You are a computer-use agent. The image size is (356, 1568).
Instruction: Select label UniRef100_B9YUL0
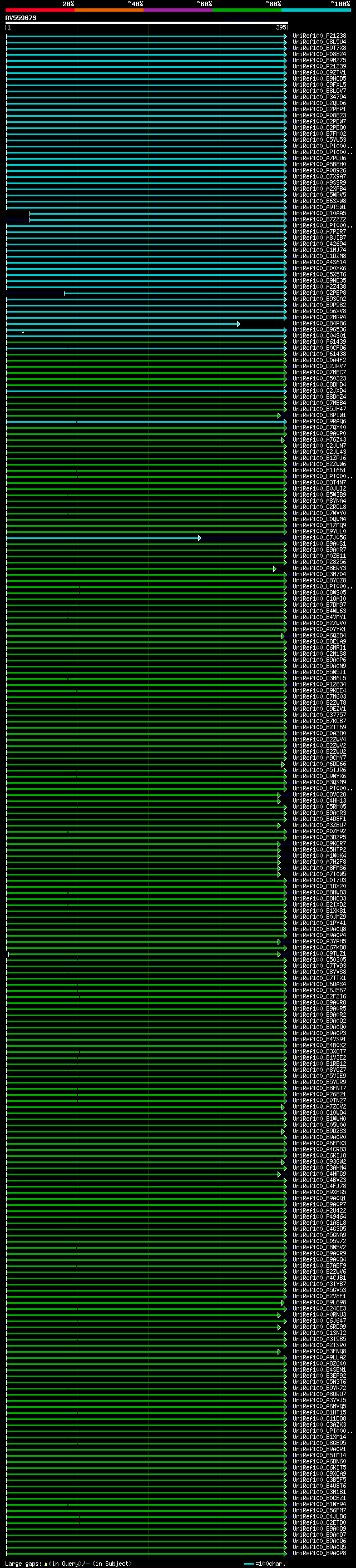click(x=319, y=531)
